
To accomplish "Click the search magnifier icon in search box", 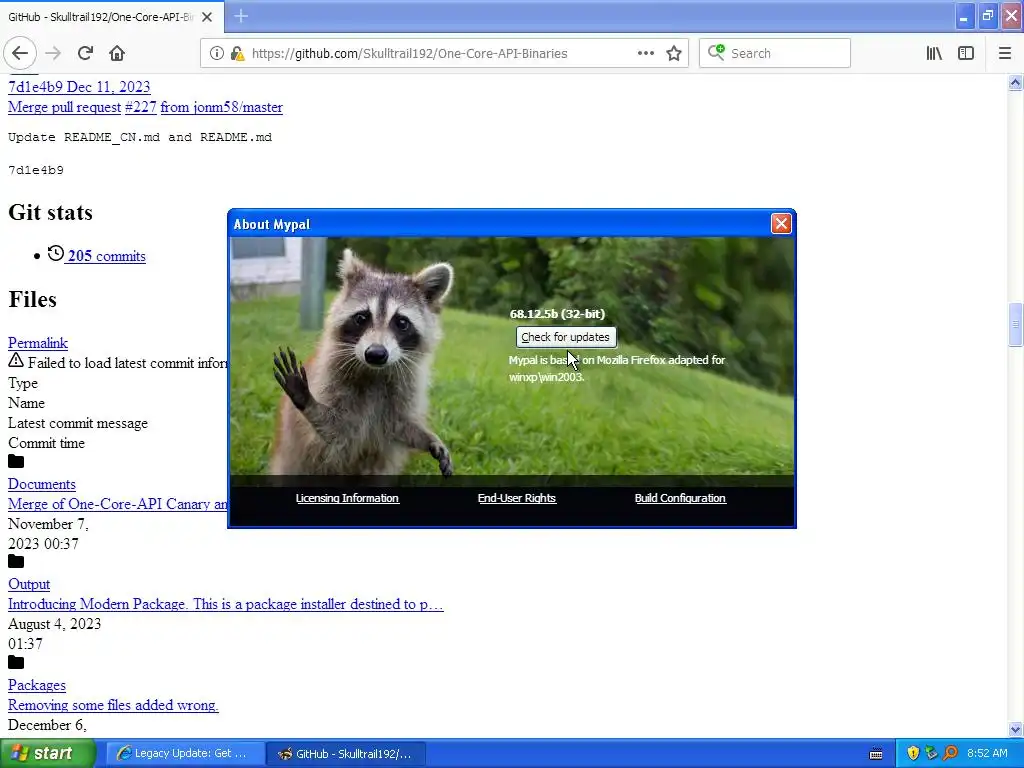I will [716, 52].
